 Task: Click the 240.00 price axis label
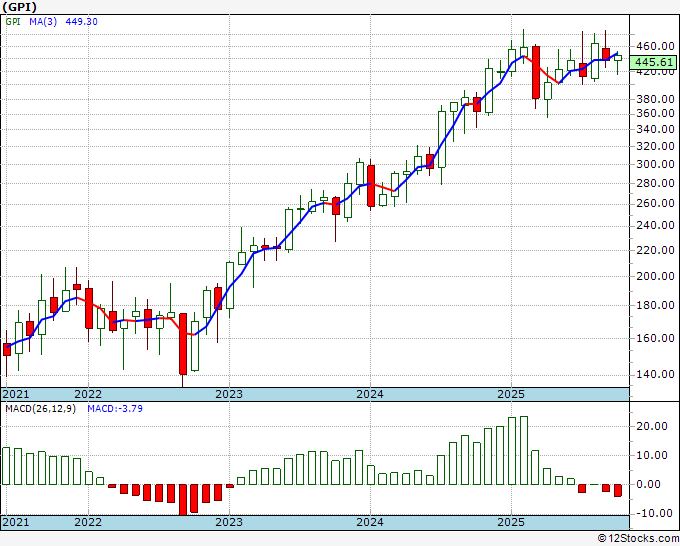[x=655, y=226]
